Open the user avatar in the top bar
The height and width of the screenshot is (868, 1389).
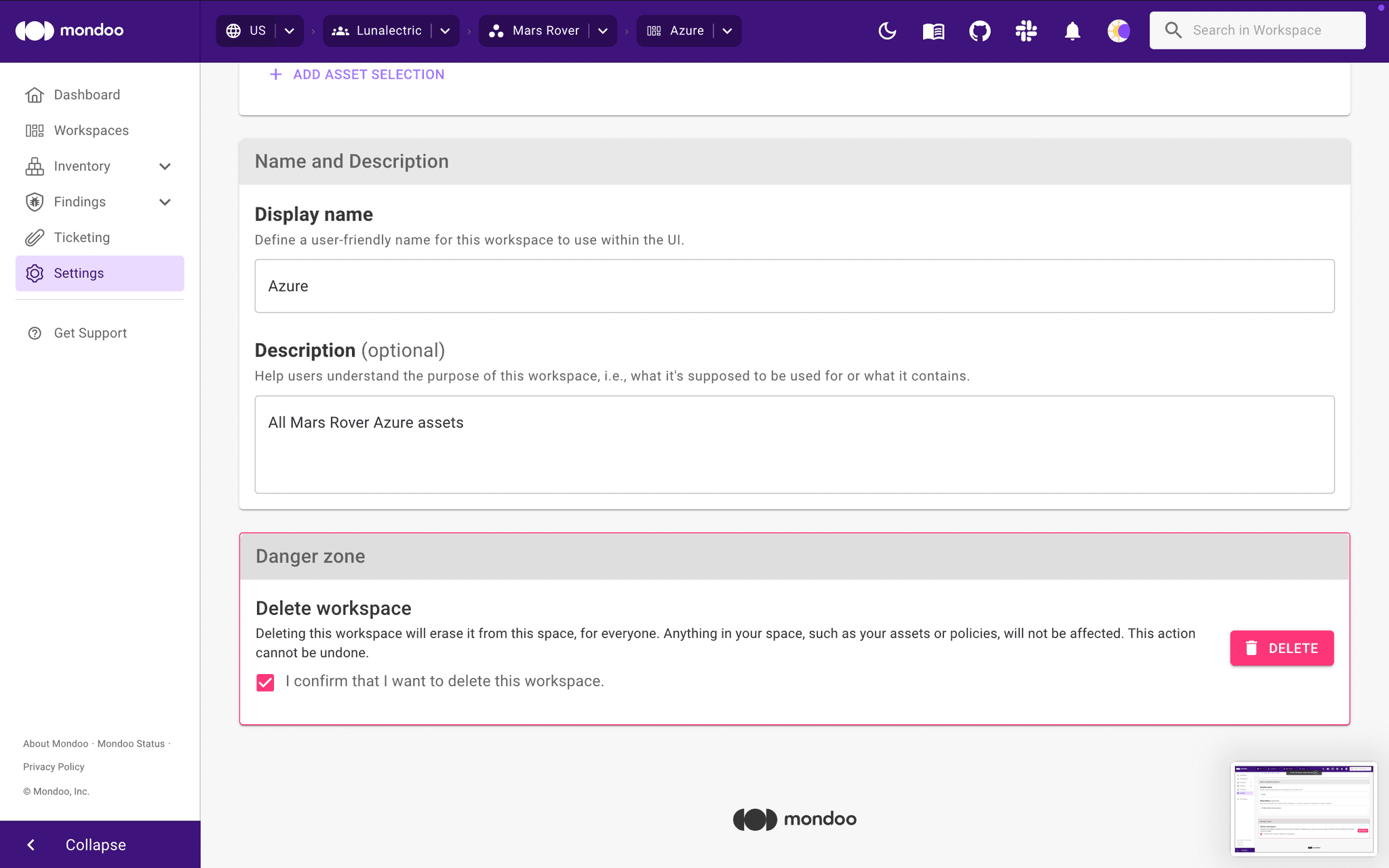[x=1118, y=31]
